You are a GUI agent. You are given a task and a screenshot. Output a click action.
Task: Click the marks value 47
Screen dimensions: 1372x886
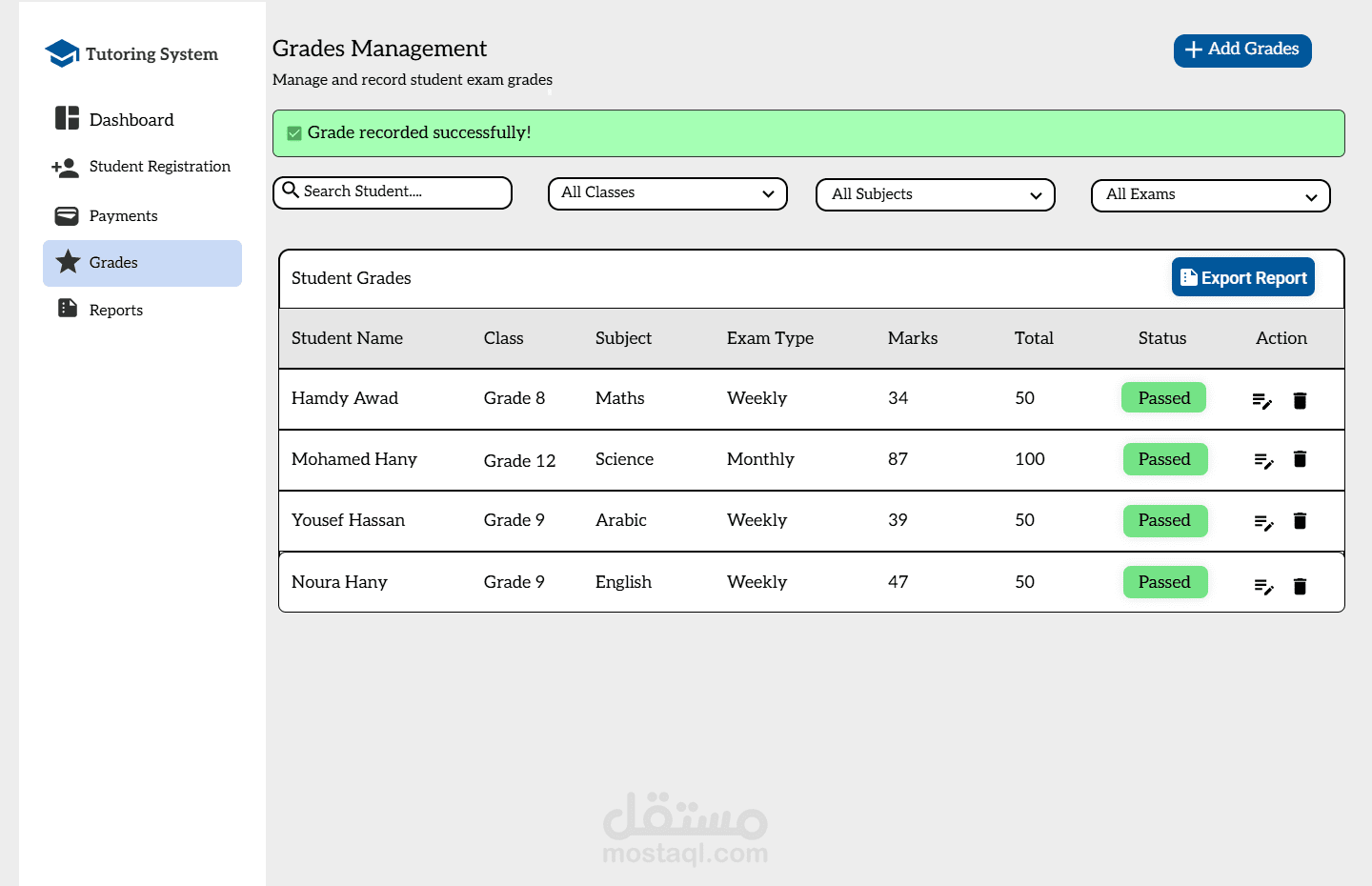[898, 582]
